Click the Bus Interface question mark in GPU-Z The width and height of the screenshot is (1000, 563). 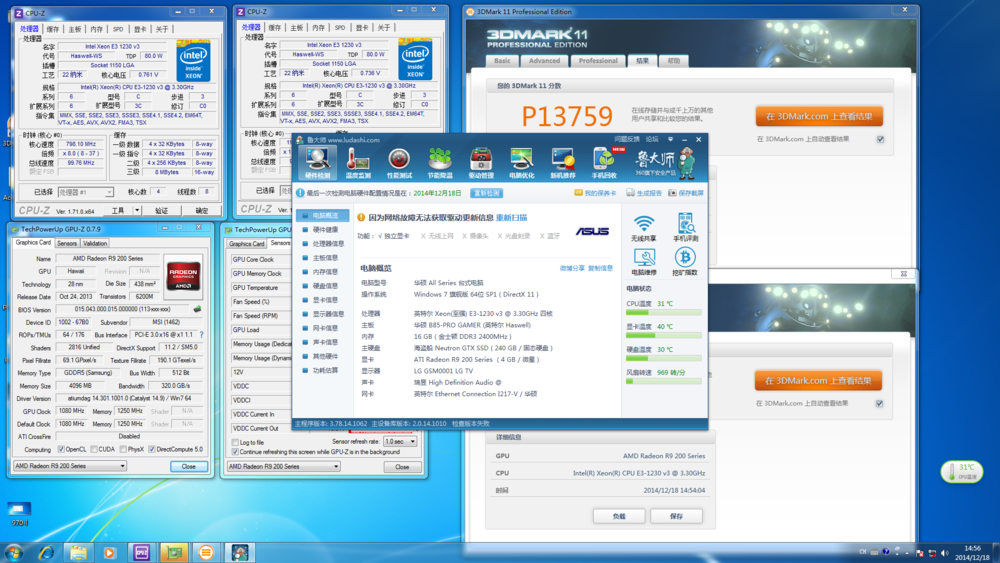pyautogui.click(x=202, y=335)
